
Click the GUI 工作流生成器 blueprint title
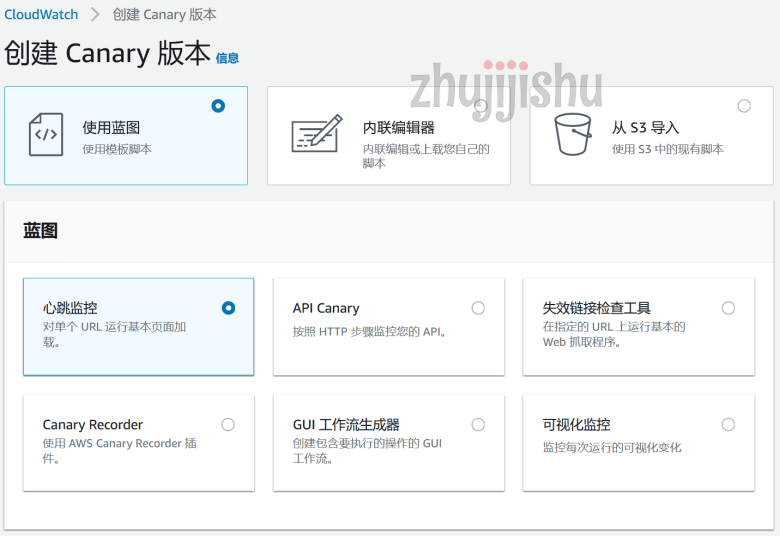click(346, 425)
